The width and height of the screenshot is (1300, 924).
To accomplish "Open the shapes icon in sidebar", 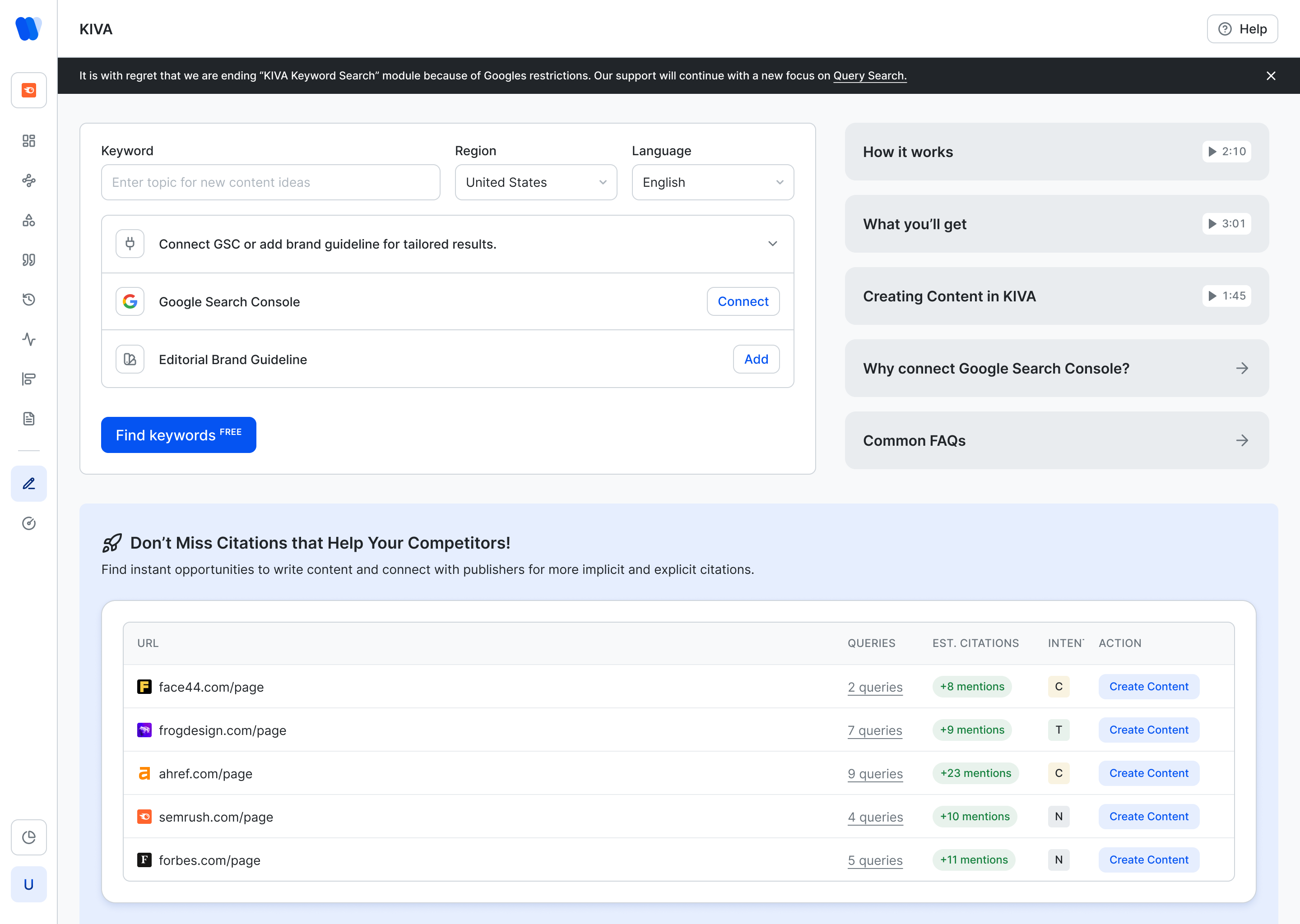I will [28, 220].
